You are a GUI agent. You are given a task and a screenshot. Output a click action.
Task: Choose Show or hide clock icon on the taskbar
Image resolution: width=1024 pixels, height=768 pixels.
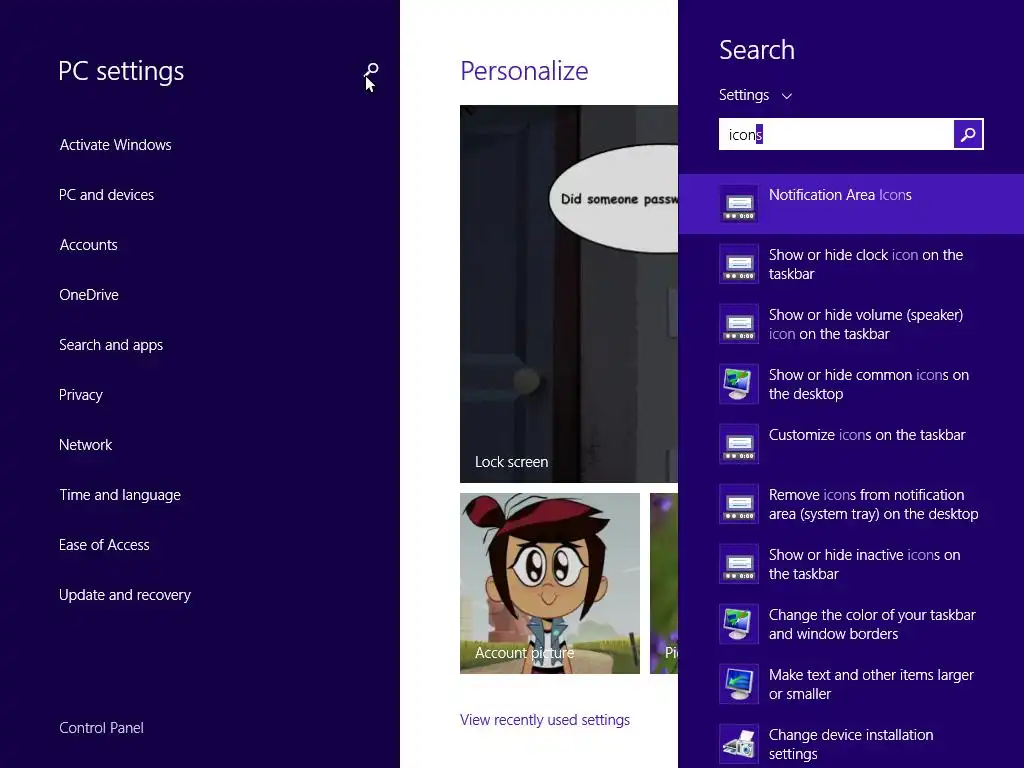851,264
